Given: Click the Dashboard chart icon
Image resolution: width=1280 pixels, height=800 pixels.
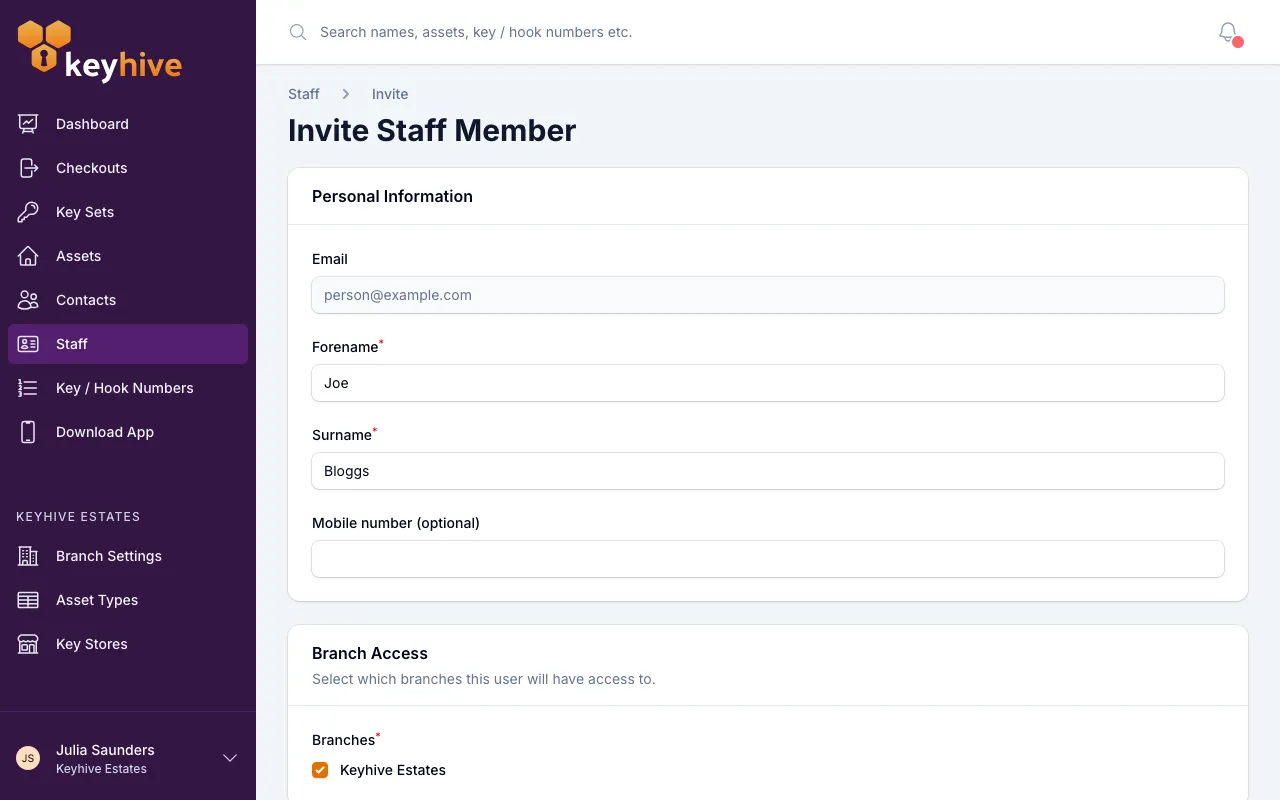Looking at the screenshot, I should pos(28,124).
